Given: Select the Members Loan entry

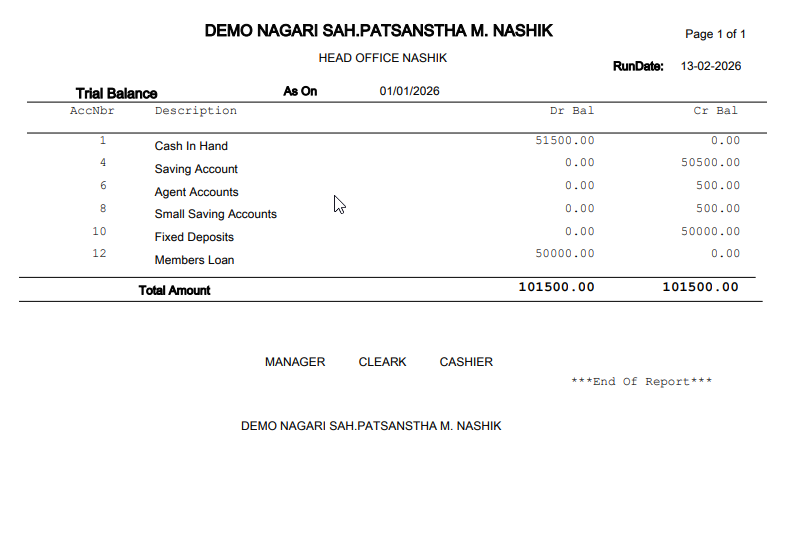Looking at the screenshot, I should coord(194,260).
